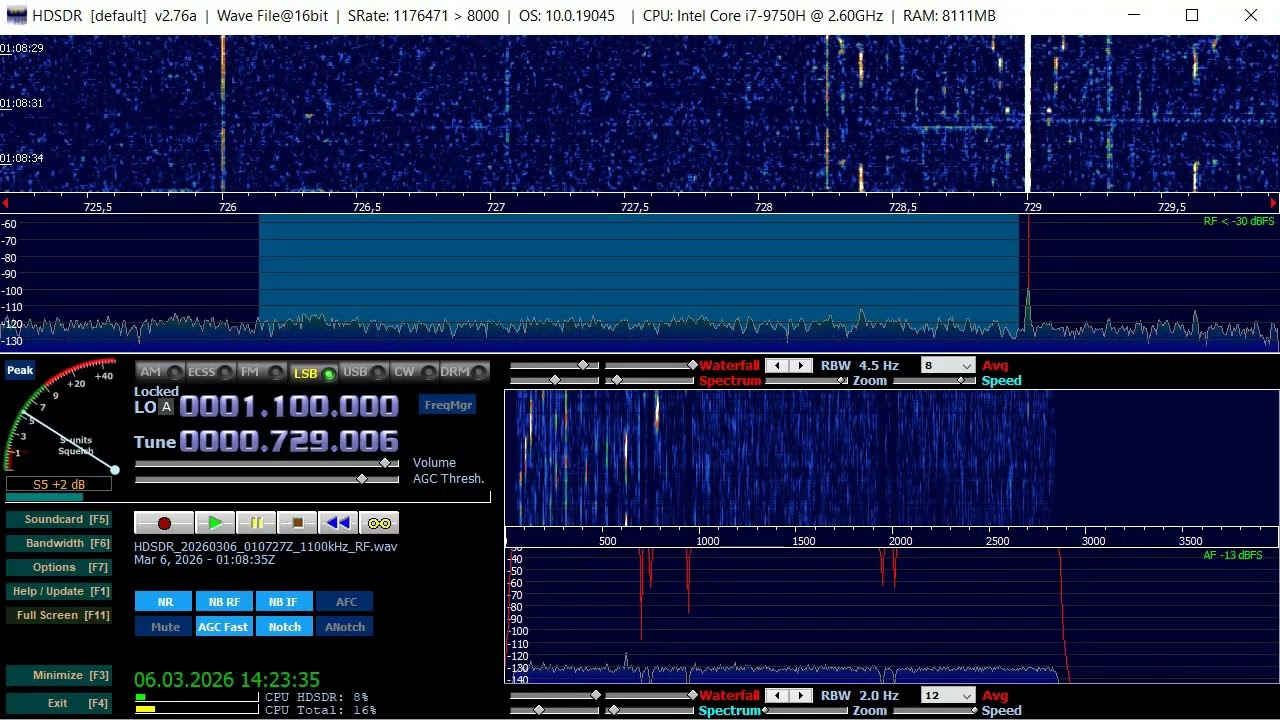Click the RF Zoom slider
The image size is (1280, 720).
(x=807, y=381)
